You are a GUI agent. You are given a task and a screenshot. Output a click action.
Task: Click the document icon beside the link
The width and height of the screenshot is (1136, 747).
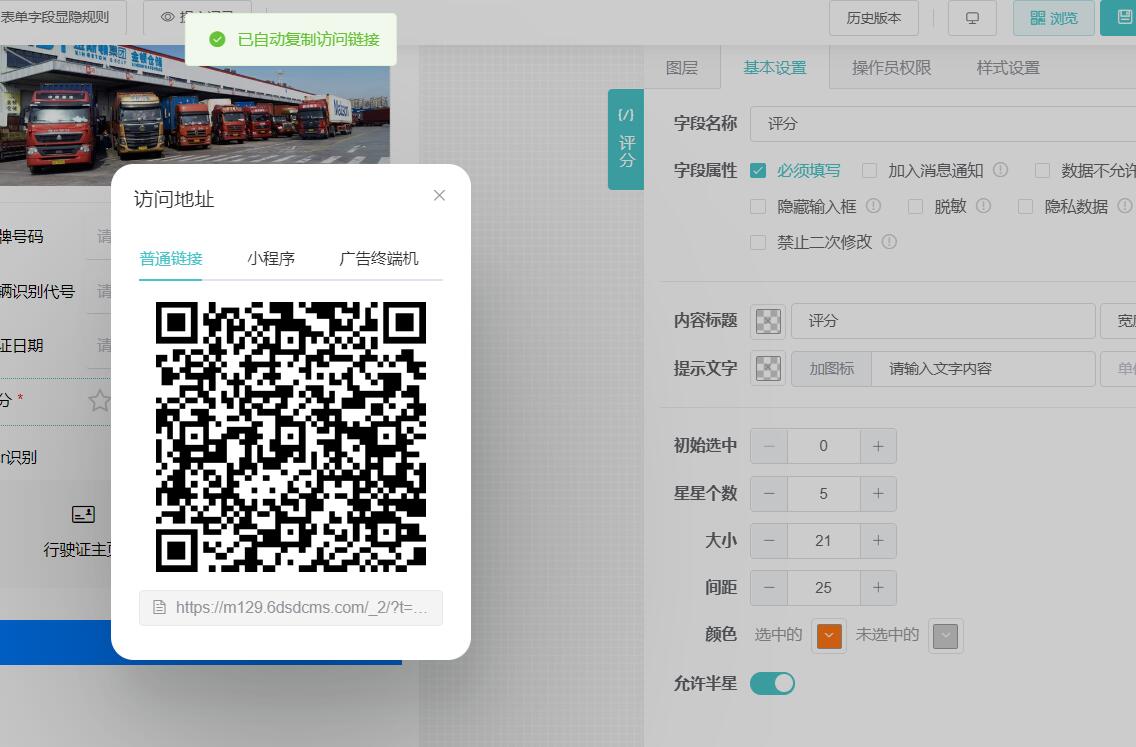point(159,607)
